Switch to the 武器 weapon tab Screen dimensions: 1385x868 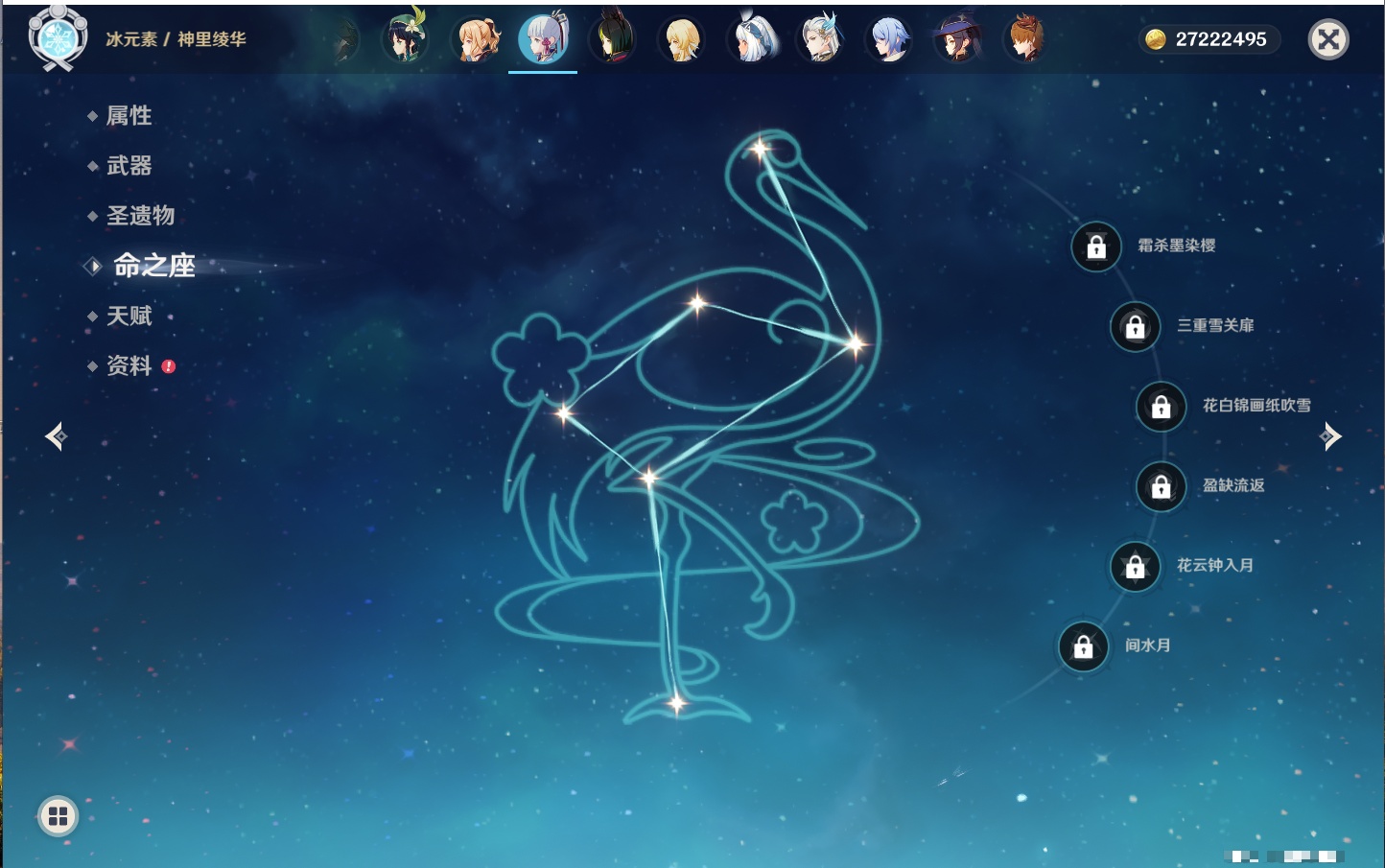point(129,166)
